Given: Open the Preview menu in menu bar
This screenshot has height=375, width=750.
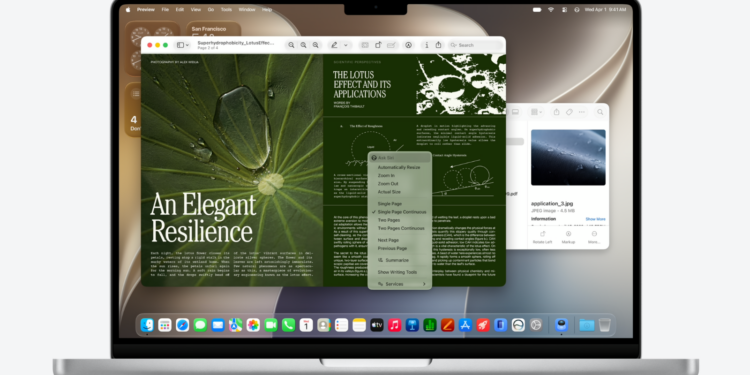Looking at the screenshot, I should [x=146, y=10].
